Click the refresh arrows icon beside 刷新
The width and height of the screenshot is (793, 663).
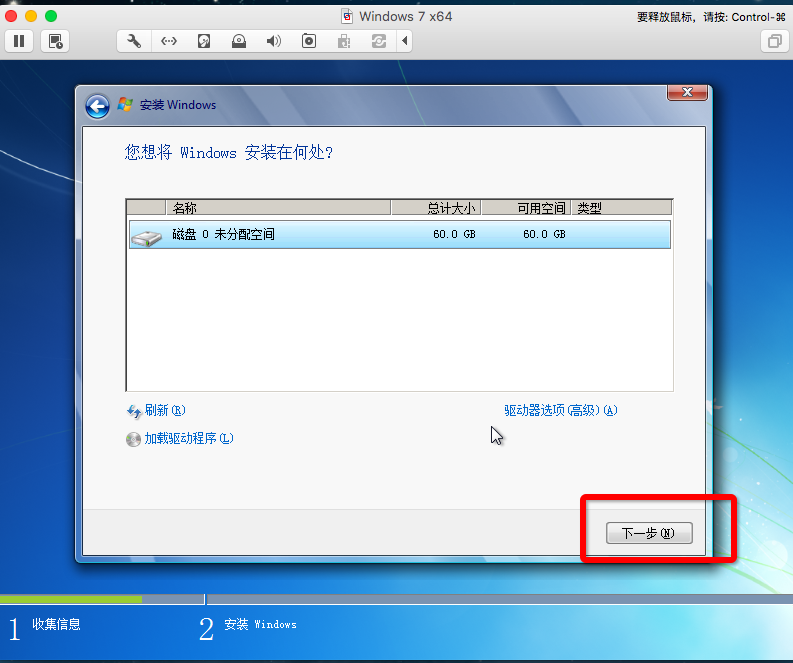pyautogui.click(x=134, y=411)
